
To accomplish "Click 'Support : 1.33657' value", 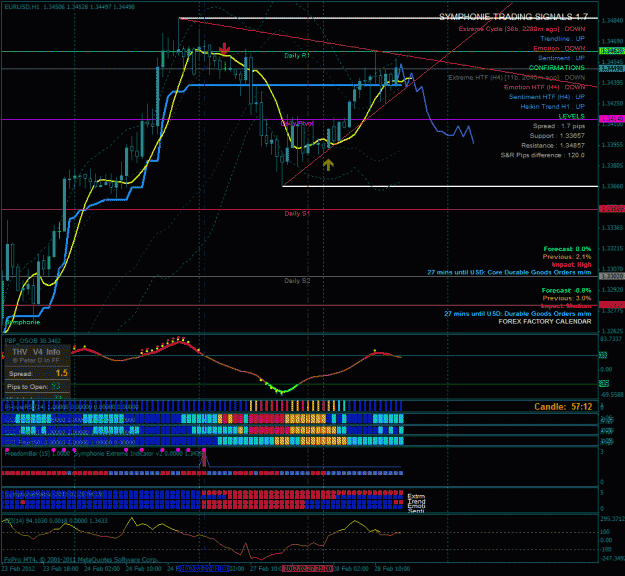I will pyautogui.click(x=557, y=136).
